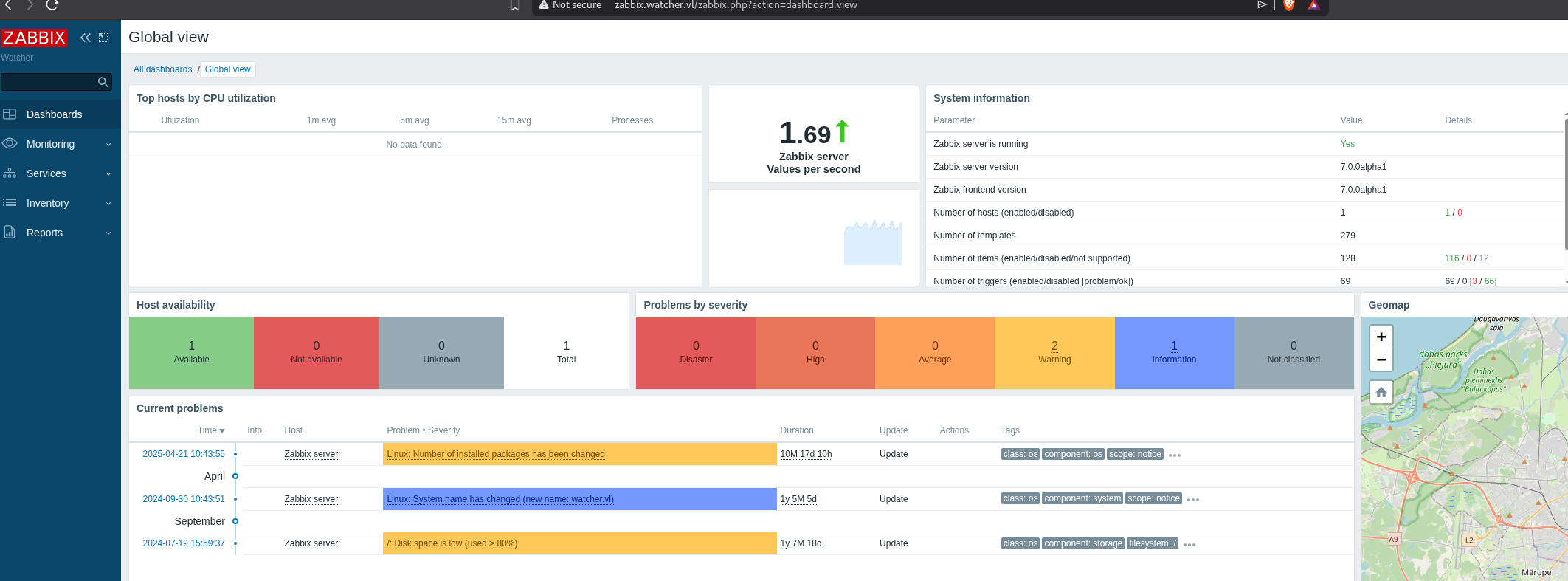Click the browser address bar URL
The image size is (1568, 581).
click(736, 5)
